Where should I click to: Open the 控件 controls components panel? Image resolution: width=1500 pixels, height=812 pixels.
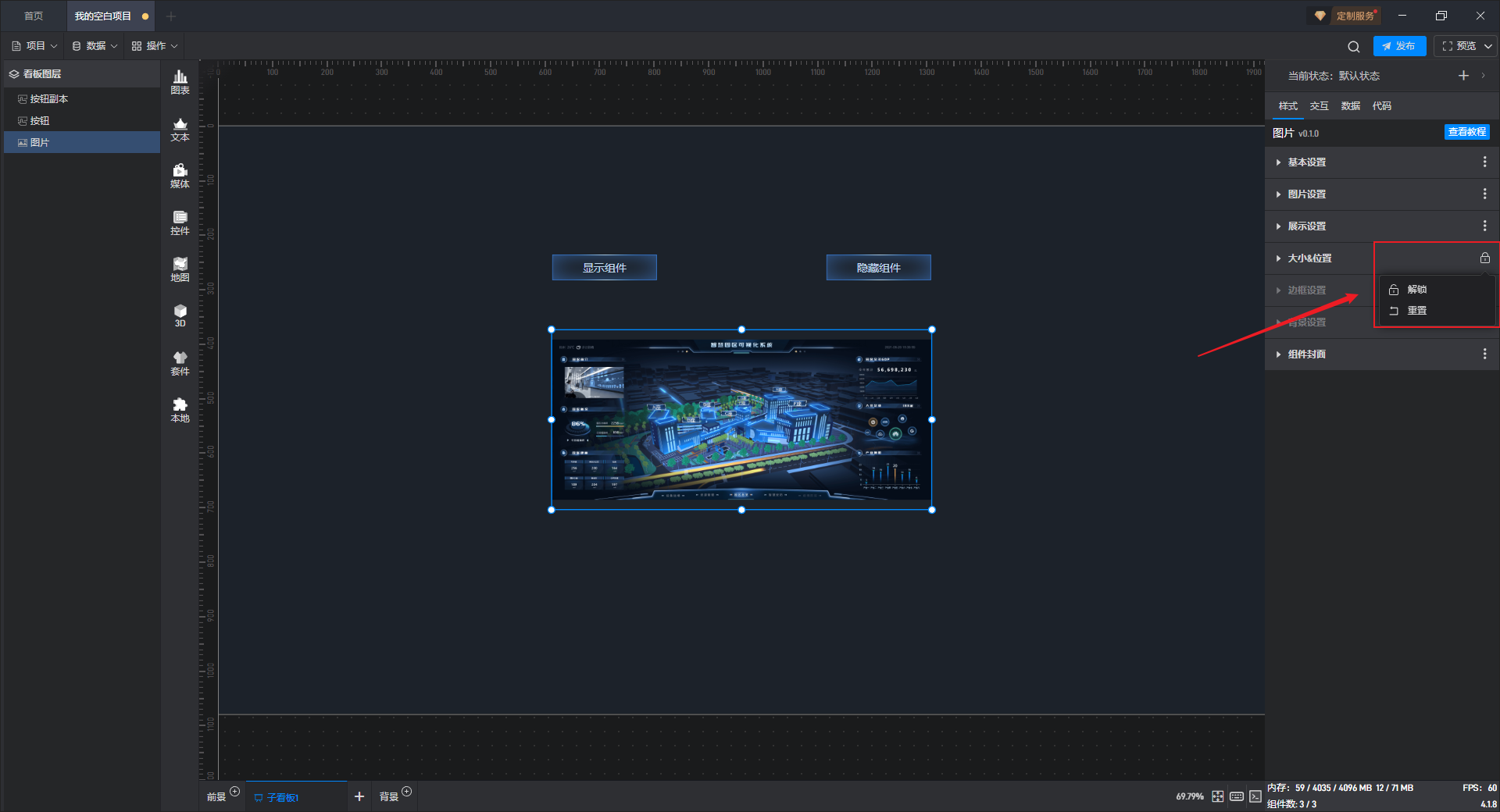180,223
